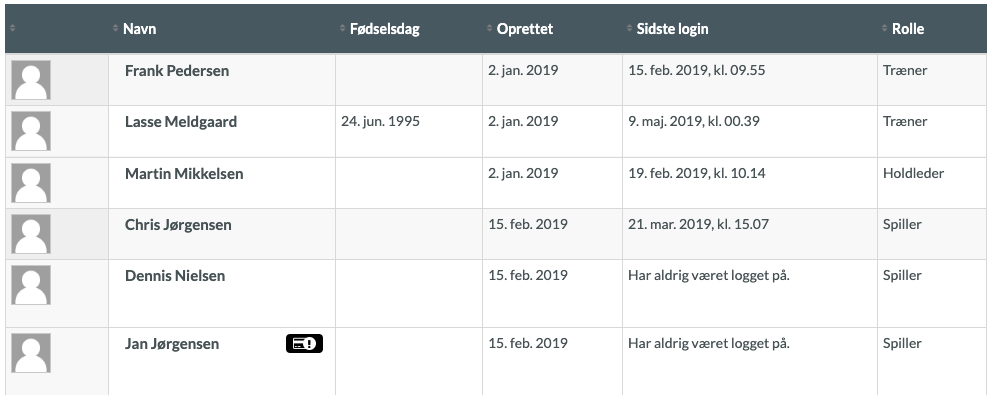
Task: Click the payment warning icon by Jan Jørgensen
Action: coord(304,343)
